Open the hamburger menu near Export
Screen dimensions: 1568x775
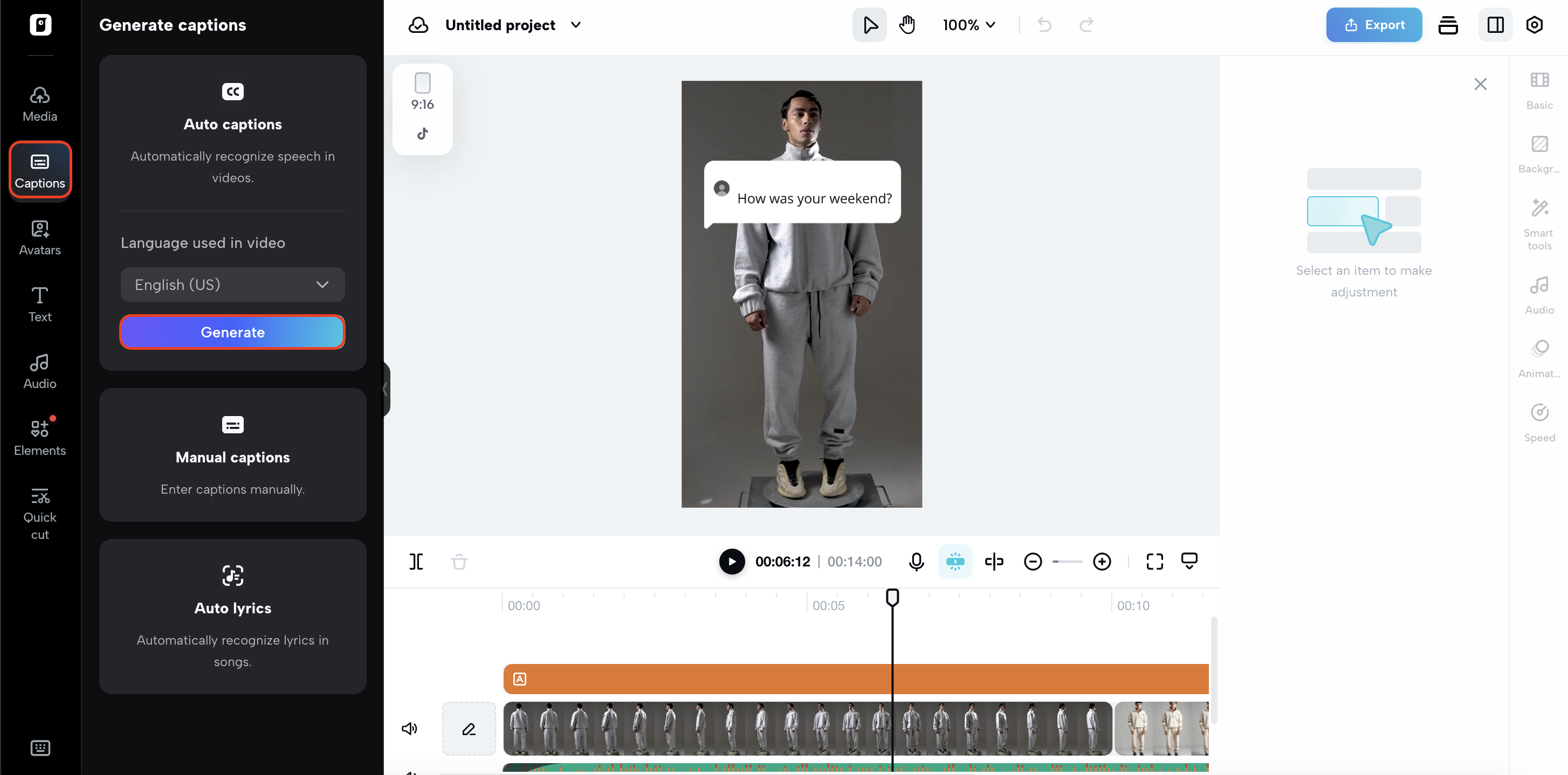(x=1448, y=25)
